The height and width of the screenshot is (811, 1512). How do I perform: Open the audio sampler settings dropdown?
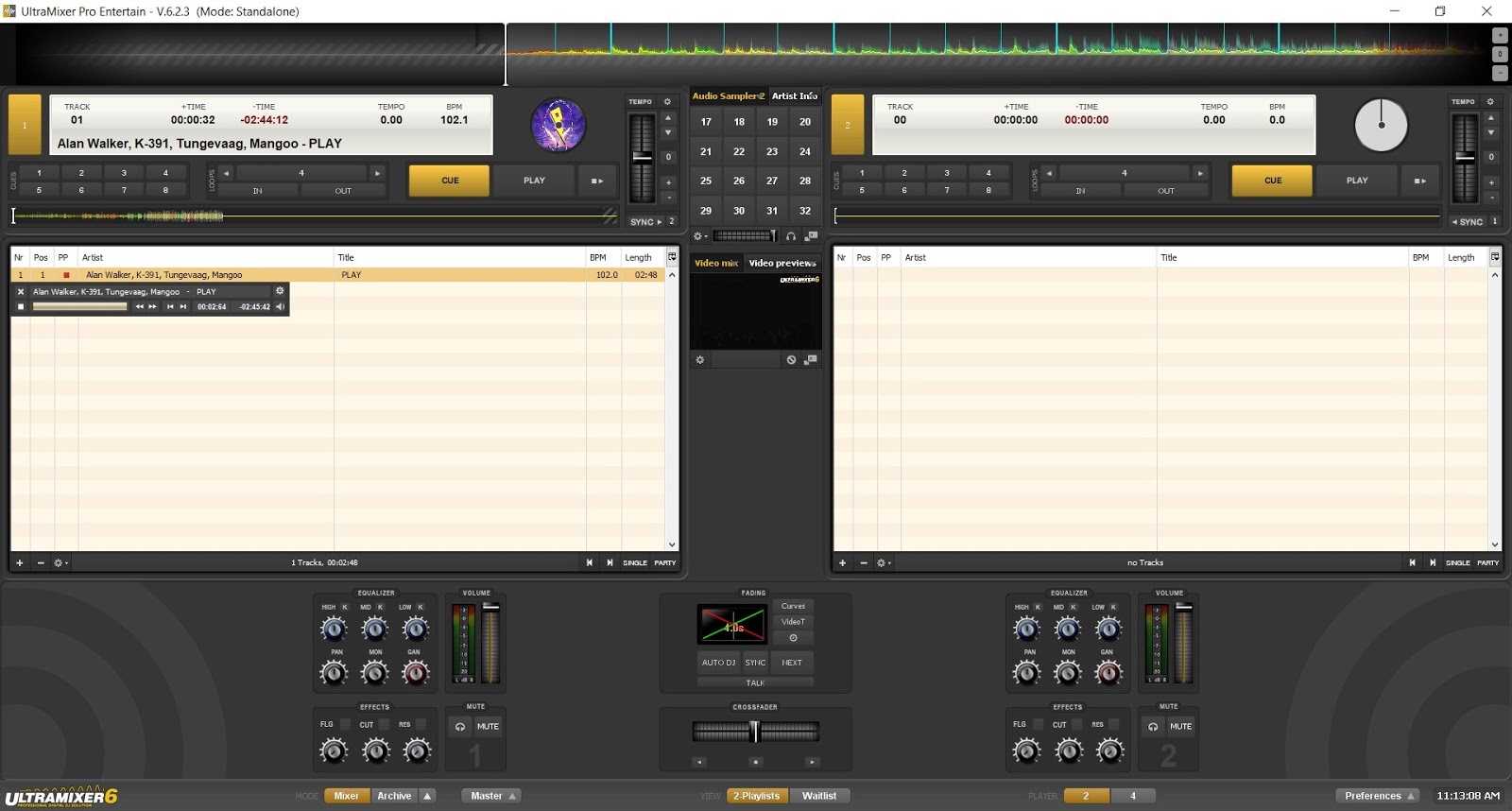(700, 236)
